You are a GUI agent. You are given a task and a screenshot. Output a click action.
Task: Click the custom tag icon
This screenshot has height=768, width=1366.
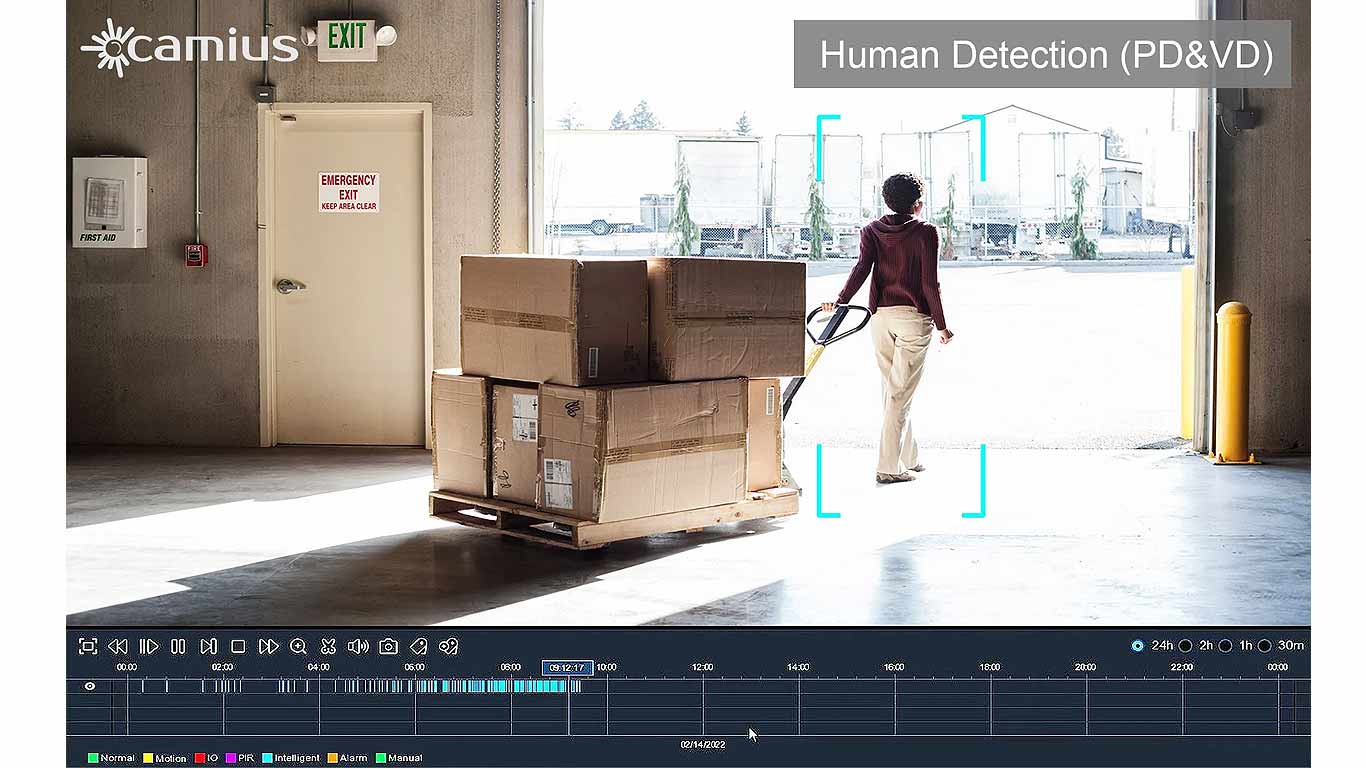[x=448, y=647]
